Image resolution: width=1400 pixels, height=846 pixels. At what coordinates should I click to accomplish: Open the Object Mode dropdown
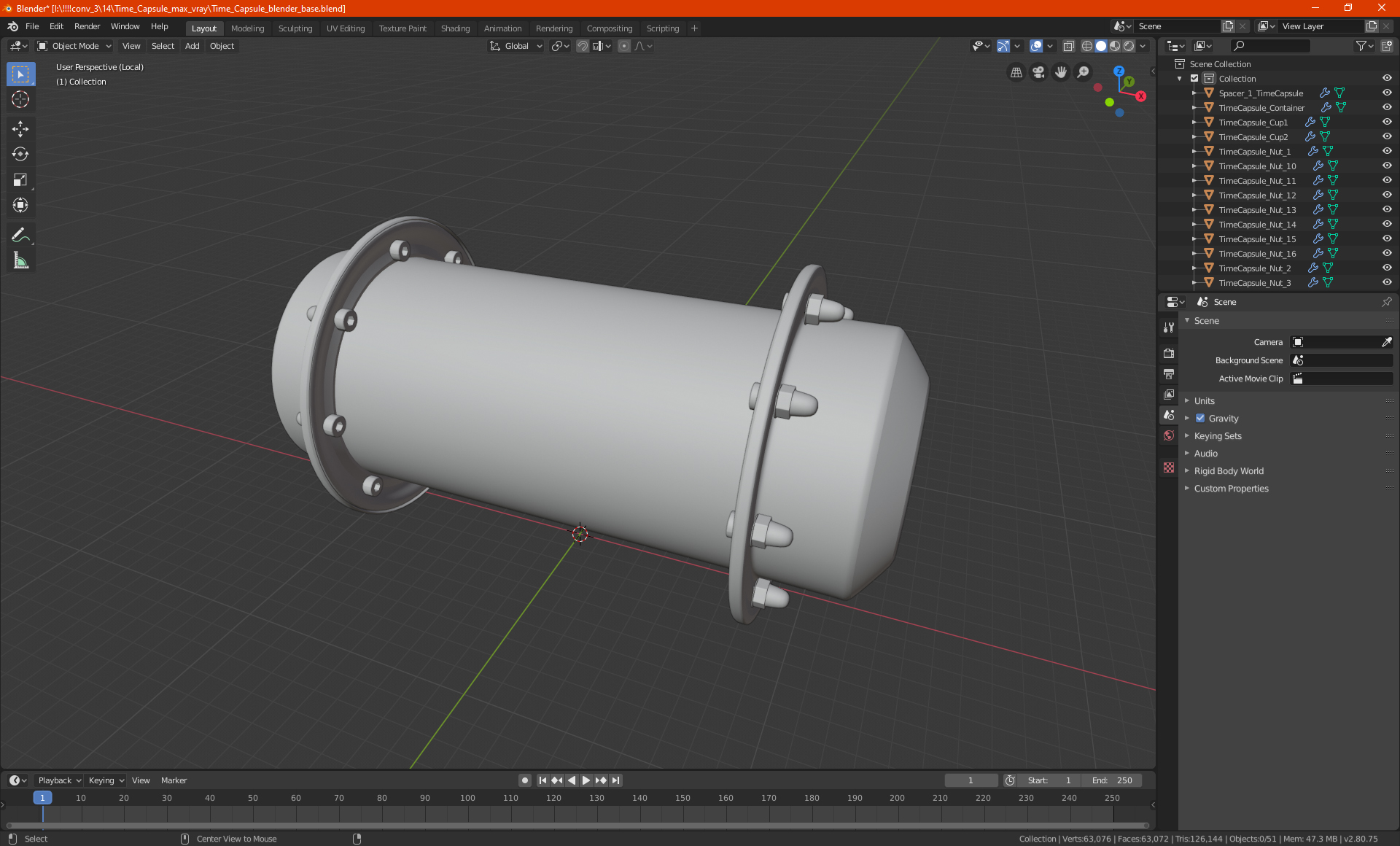pyautogui.click(x=74, y=46)
